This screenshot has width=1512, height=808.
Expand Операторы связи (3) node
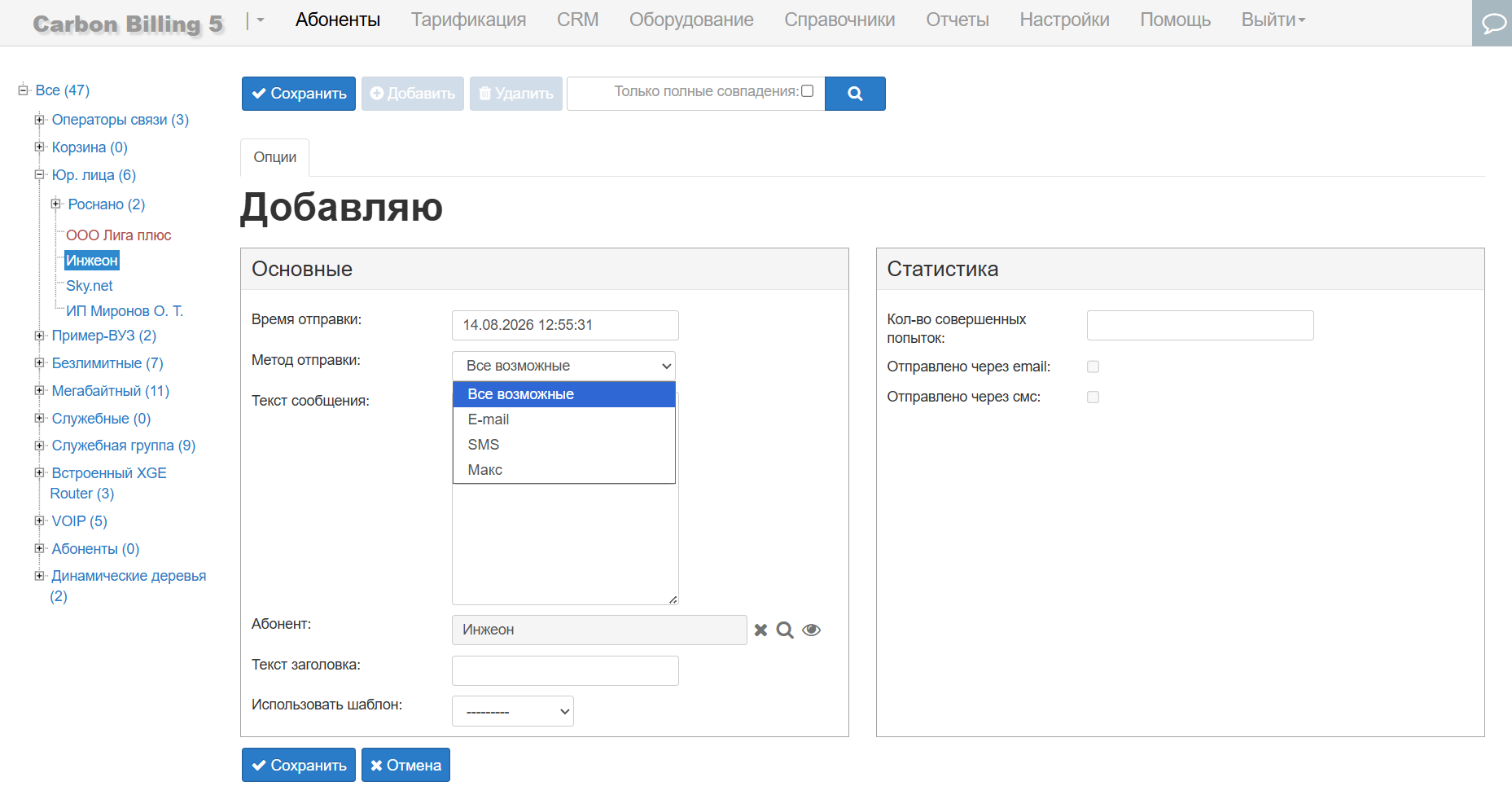[x=39, y=119]
